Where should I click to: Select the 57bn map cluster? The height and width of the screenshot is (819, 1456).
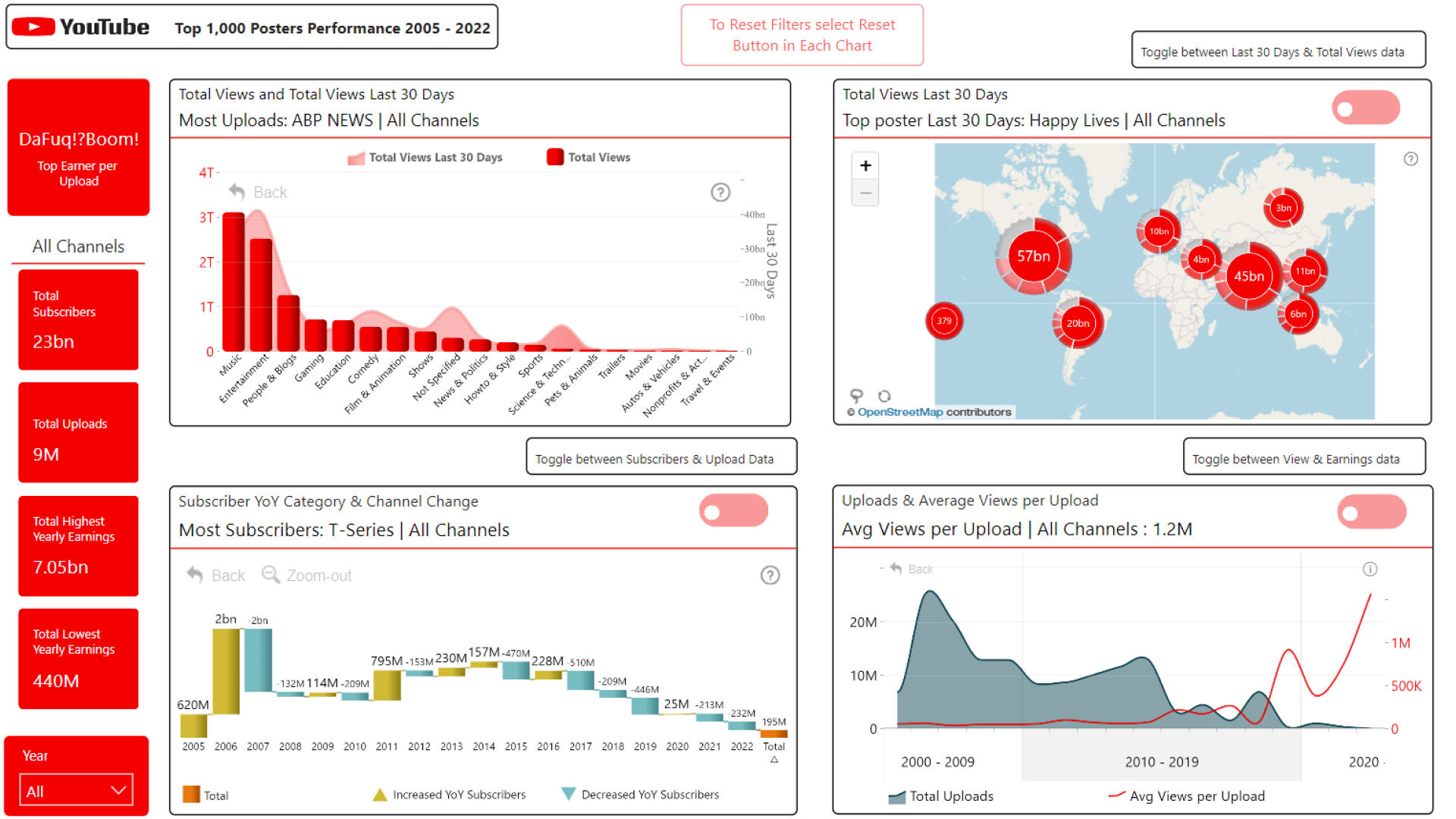(1034, 256)
